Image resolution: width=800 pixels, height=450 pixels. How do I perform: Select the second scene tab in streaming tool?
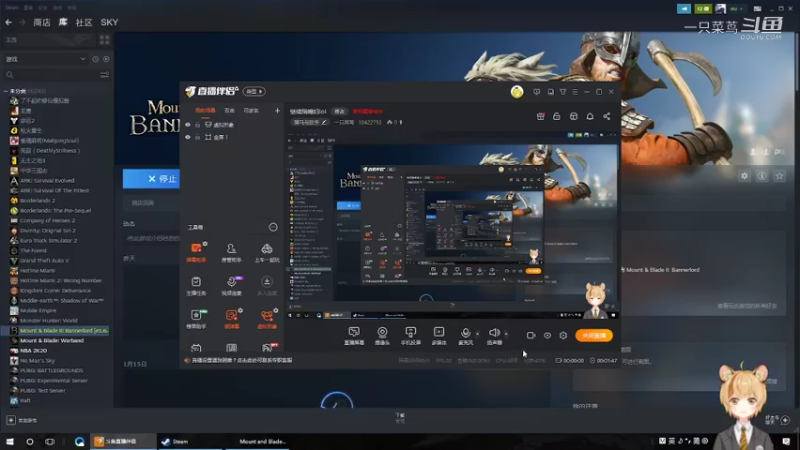[230, 110]
